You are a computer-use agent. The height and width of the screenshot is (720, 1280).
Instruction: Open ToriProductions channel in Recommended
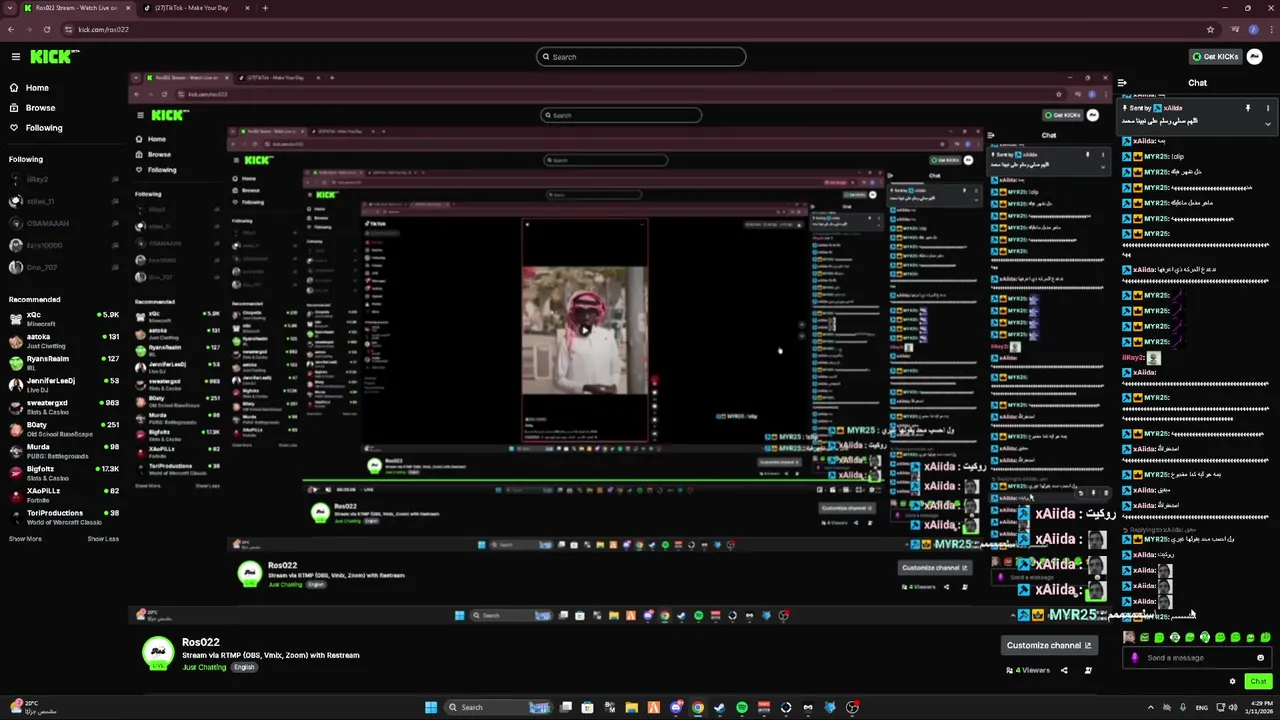[x=63, y=517]
